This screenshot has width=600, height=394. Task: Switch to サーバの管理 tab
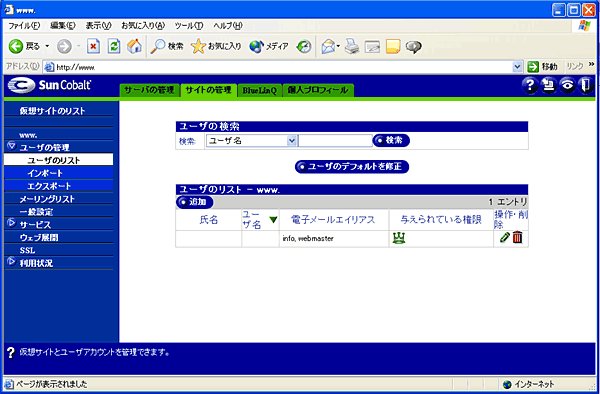[x=149, y=90]
